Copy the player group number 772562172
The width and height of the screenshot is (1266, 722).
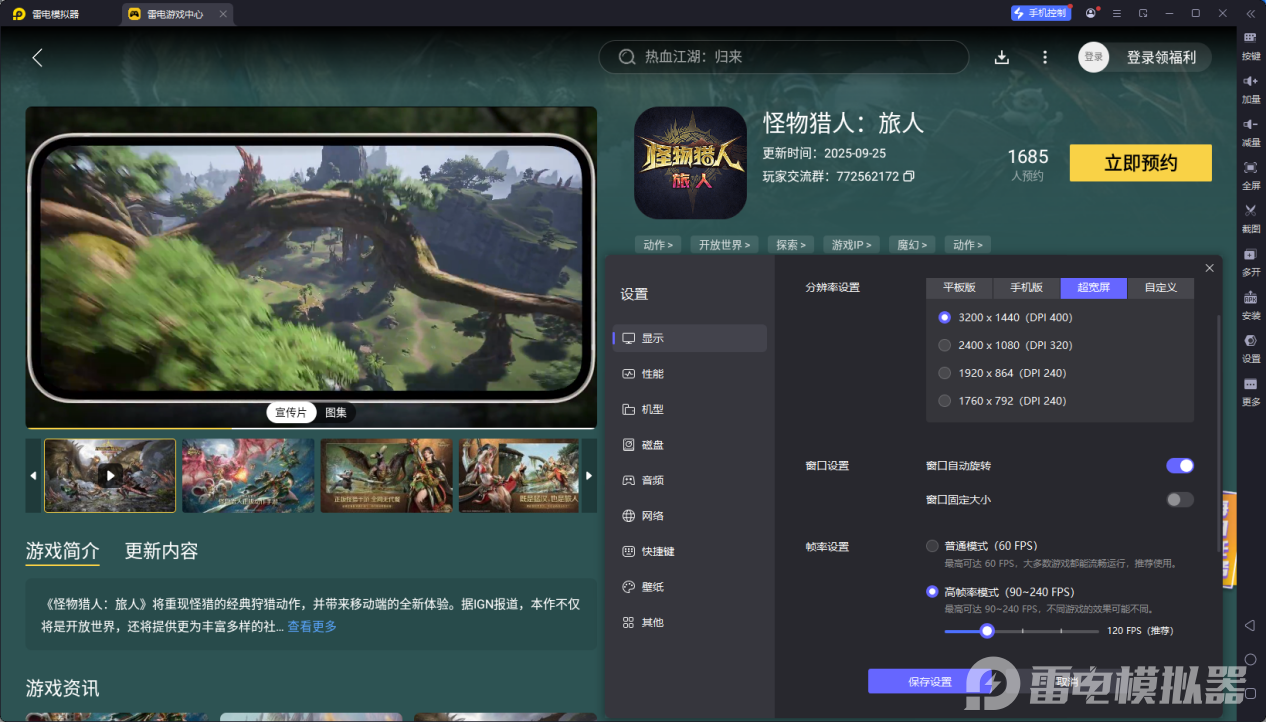[x=909, y=177]
